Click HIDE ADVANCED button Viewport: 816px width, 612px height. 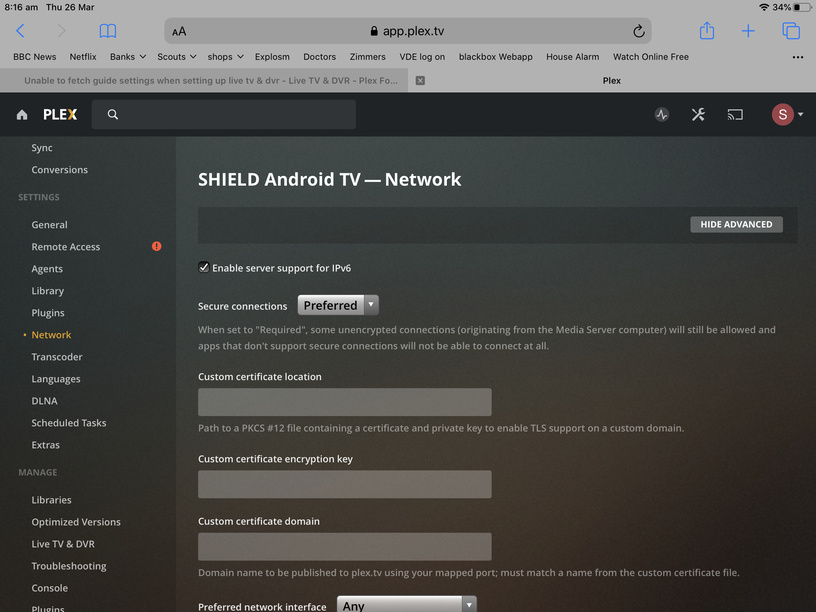[736, 224]
